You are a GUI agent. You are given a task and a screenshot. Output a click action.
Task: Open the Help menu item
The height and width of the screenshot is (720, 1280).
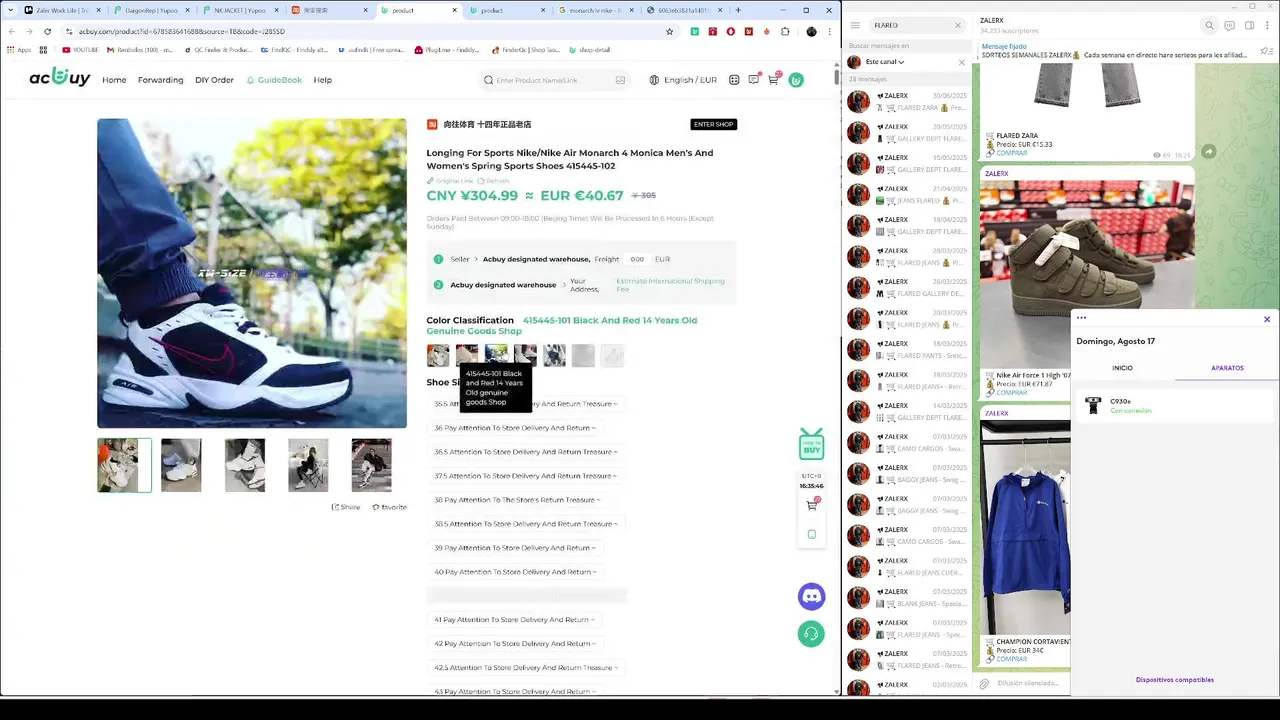tap(322, 80)
